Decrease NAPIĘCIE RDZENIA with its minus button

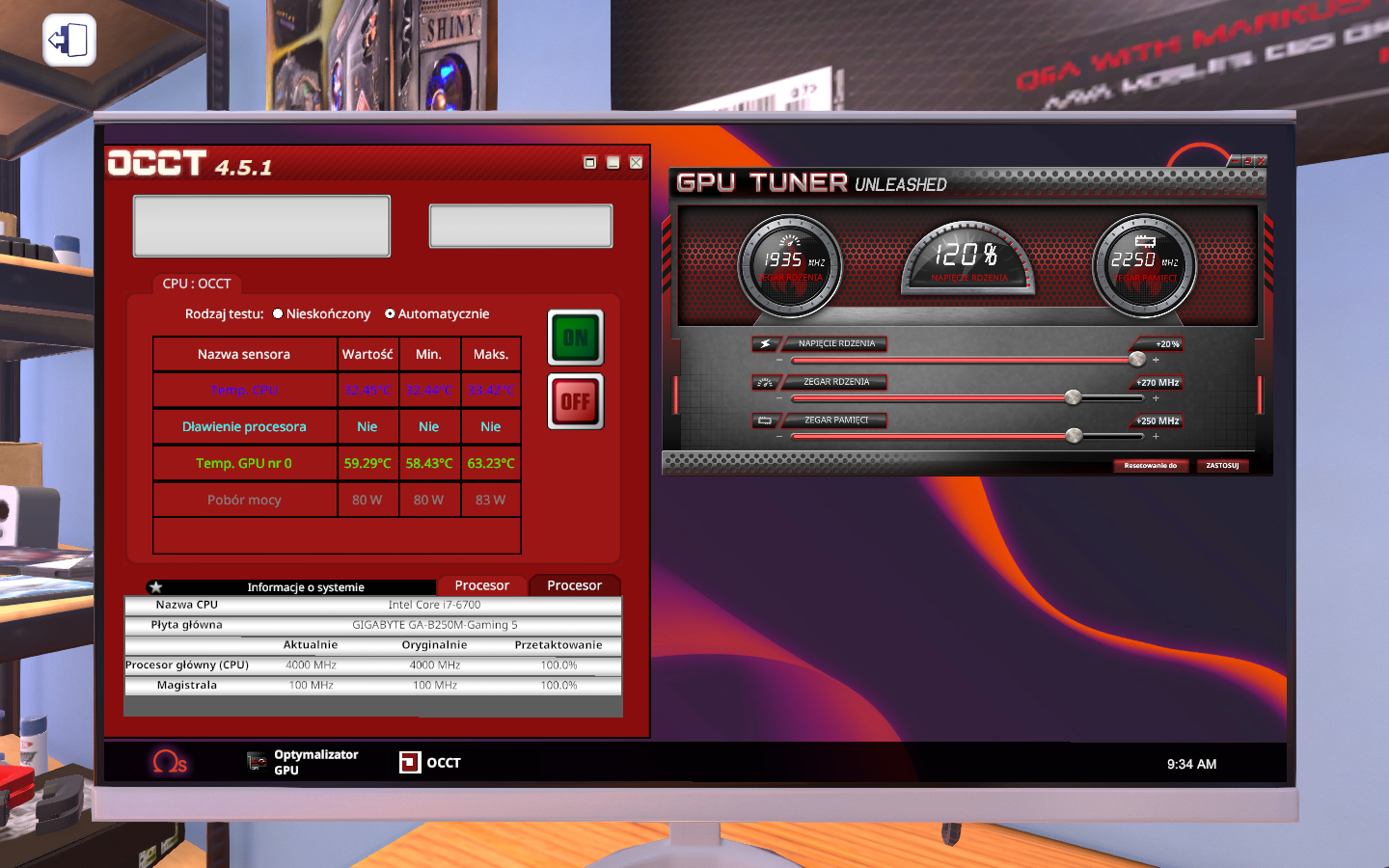tap(779, 360)
